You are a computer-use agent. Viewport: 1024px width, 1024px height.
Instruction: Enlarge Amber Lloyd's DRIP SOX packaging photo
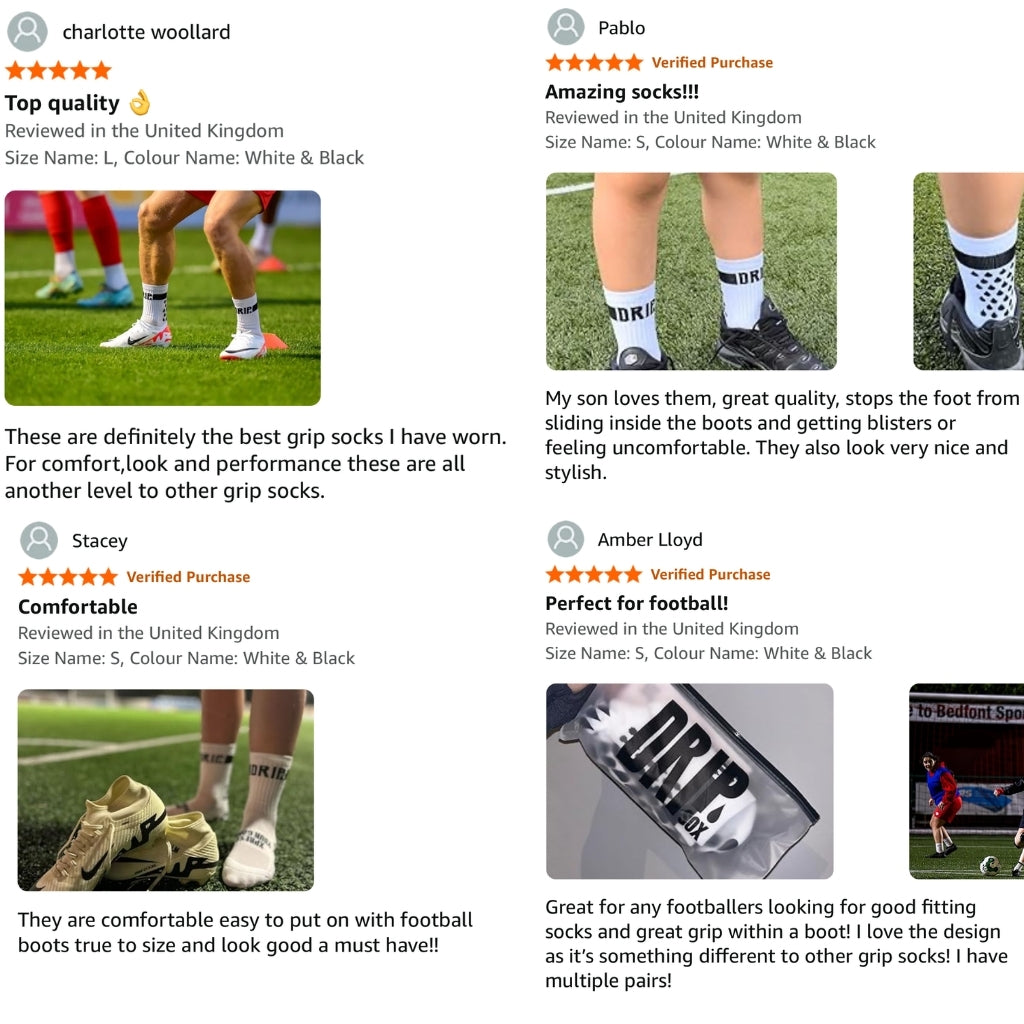[x=689, y=781]
